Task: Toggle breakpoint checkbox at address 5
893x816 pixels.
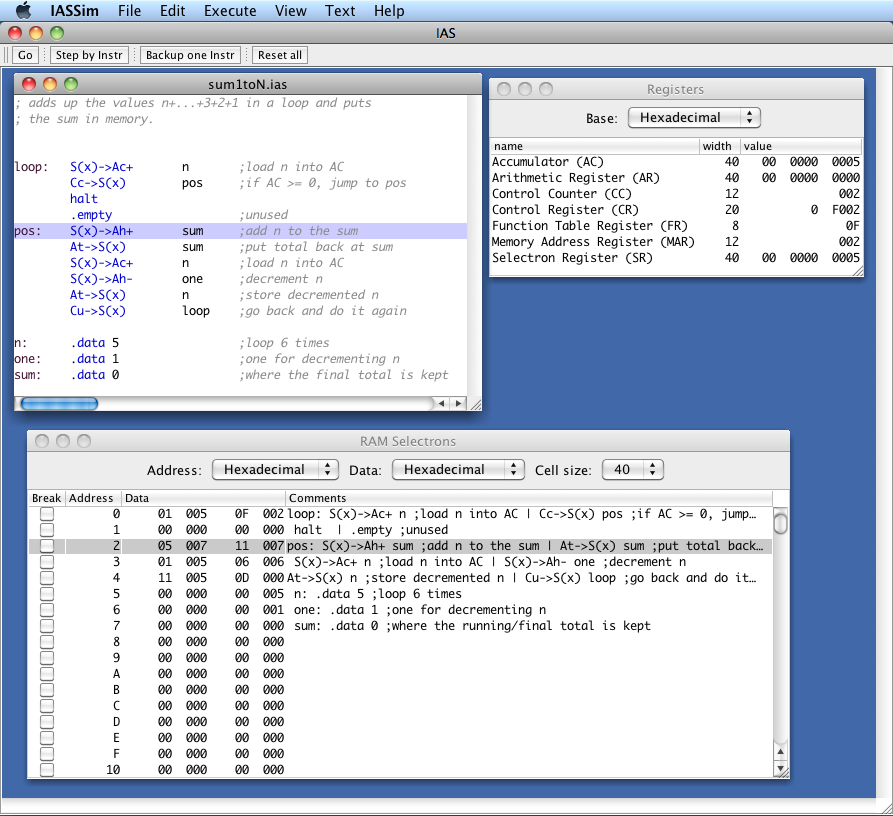Action: coord(47,593)
